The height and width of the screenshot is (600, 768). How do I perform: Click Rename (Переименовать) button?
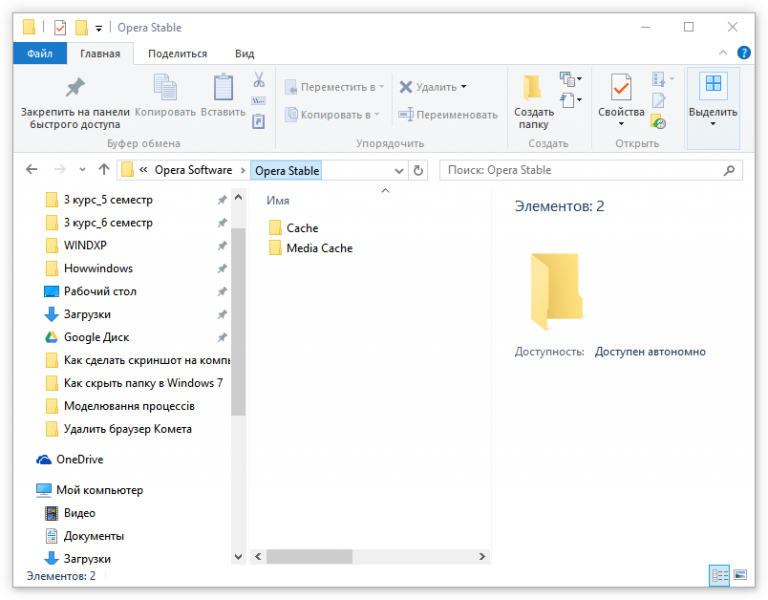coord(448,115)
